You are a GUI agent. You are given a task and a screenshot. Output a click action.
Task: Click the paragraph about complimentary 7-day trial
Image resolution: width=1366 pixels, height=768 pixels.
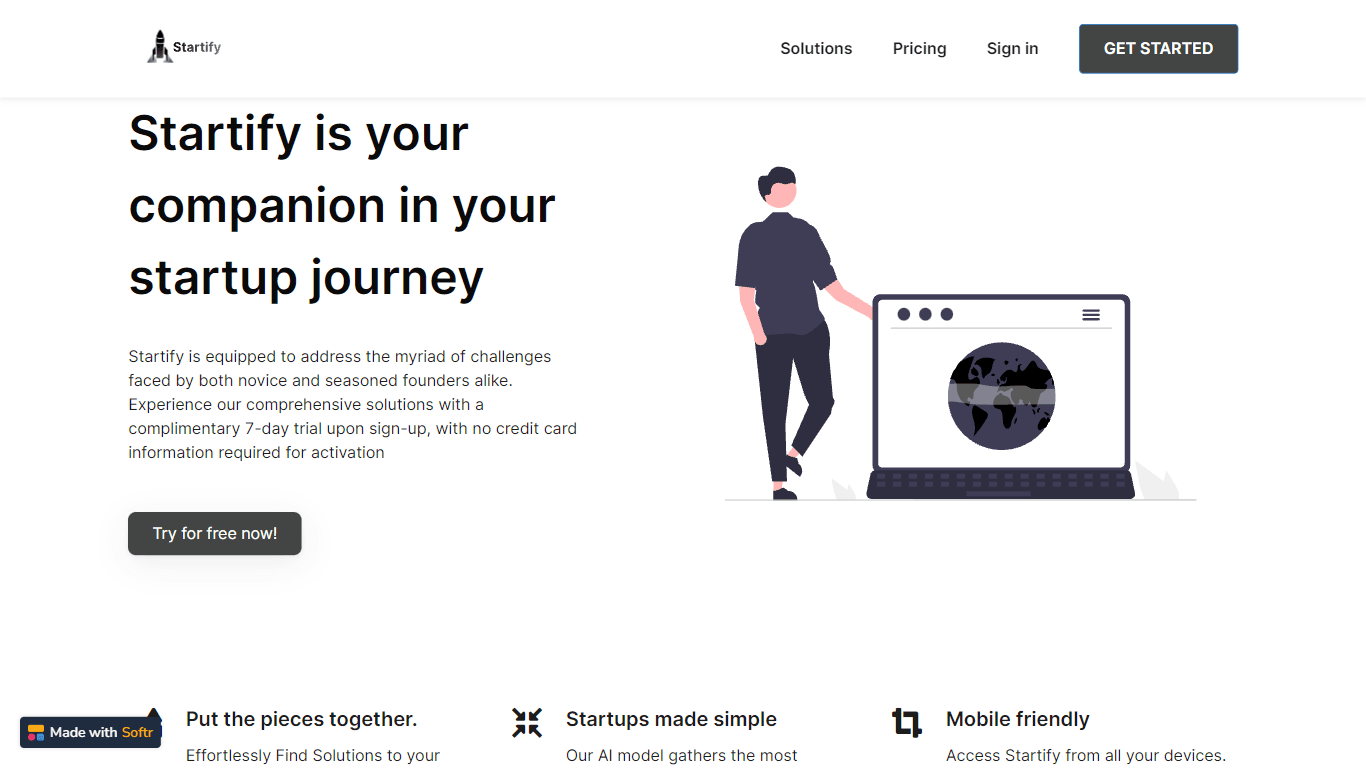coord(353,404)
